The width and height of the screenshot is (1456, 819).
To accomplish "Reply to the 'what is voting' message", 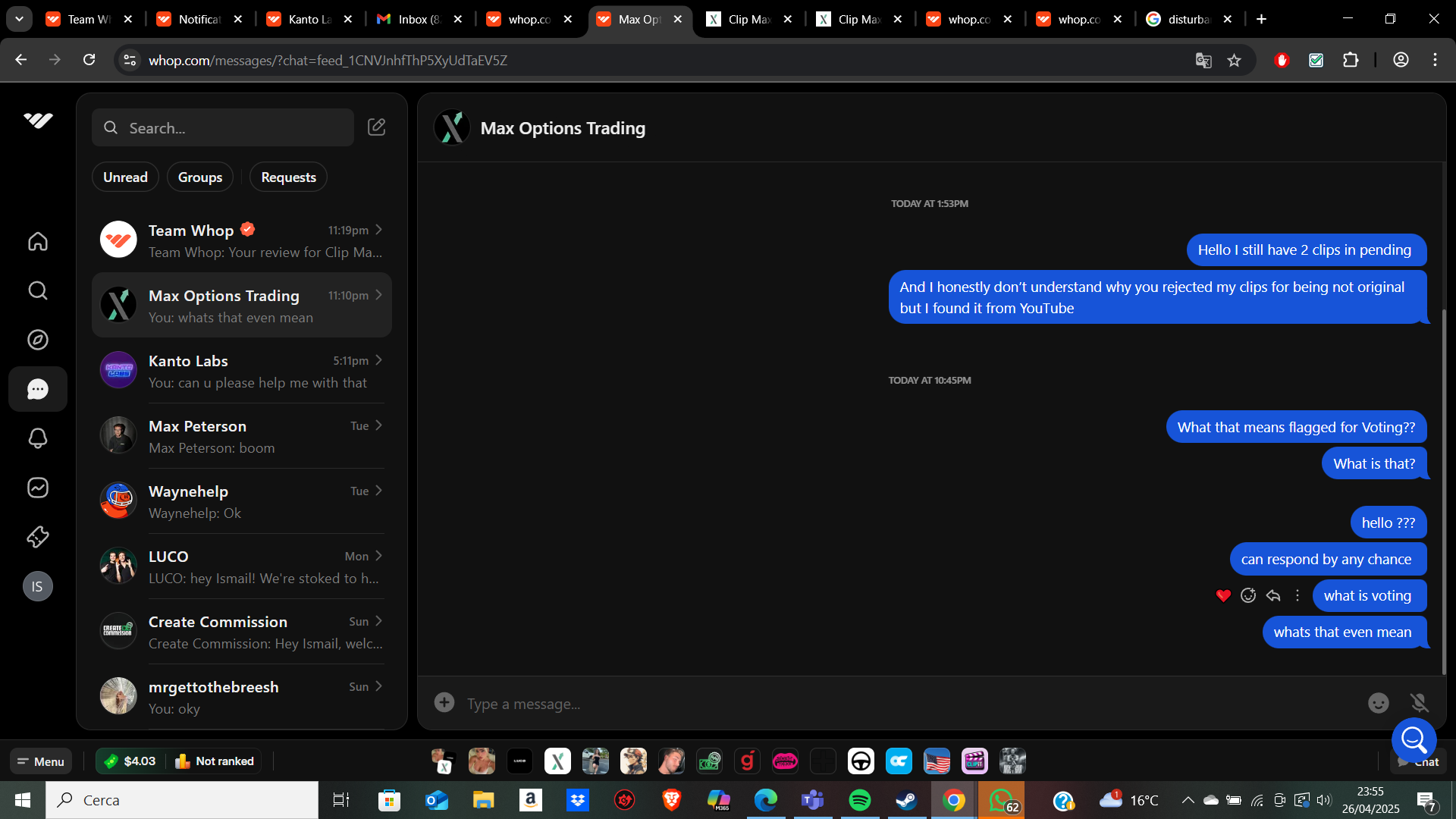I will (x=1273, y=595).
